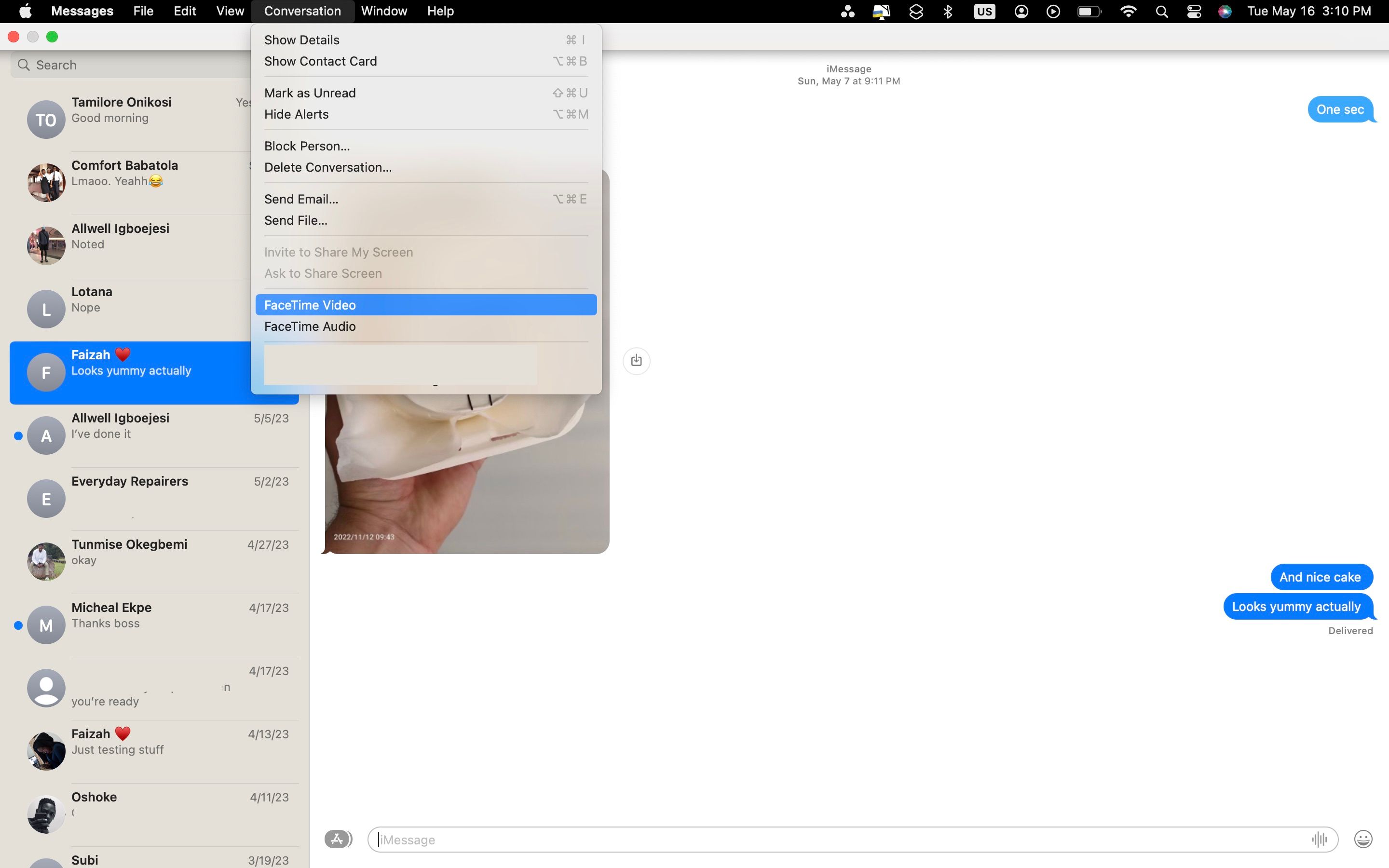1389x868 pixels.
Task: Click Lotana's L avatar
Action: (46, 309)
